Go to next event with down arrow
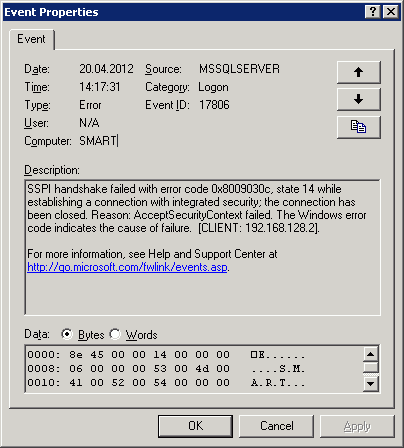 click(x=359, y=99)
